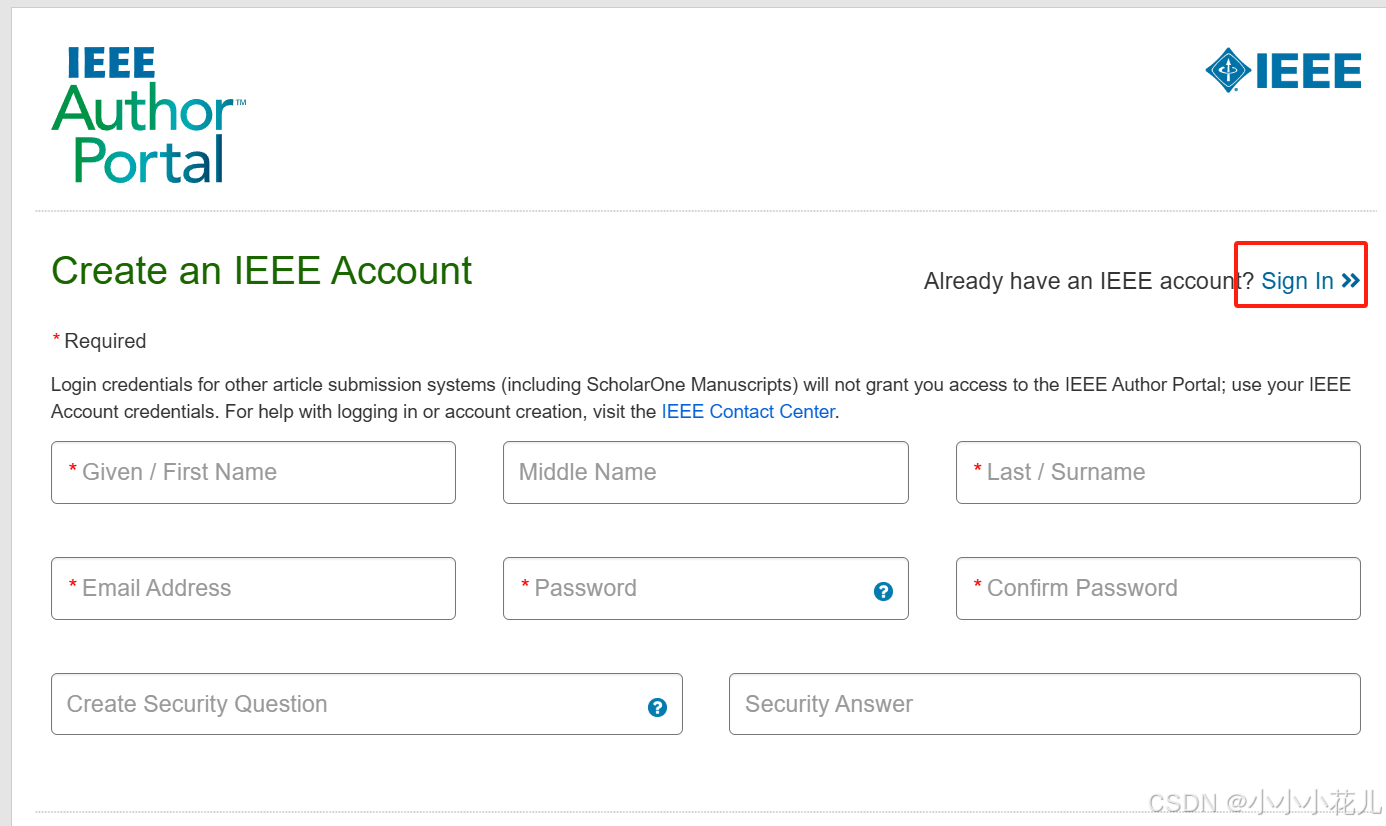Click into the Last / Surname field
Screen dimensions: 1386x826
point(1158,472)
